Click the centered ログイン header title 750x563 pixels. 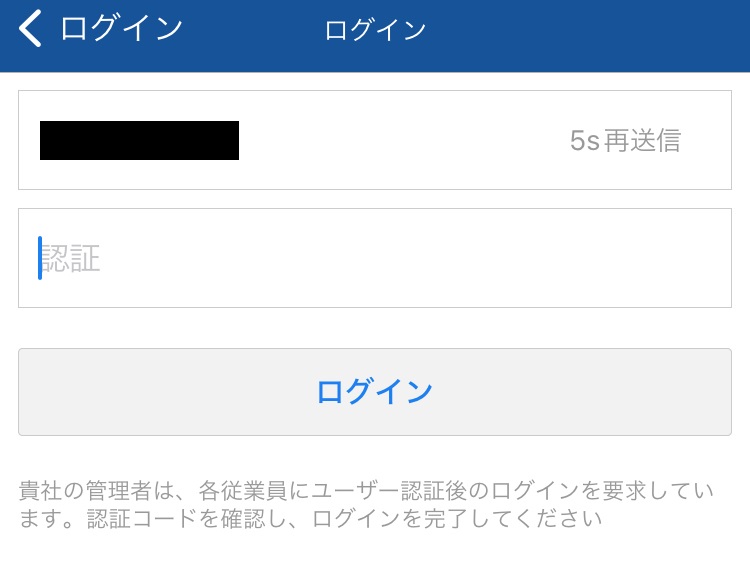375,30
